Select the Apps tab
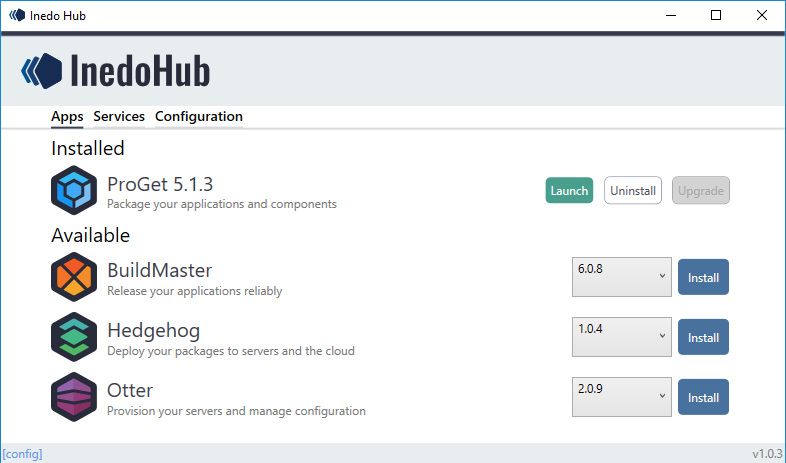 coord(67,117)
